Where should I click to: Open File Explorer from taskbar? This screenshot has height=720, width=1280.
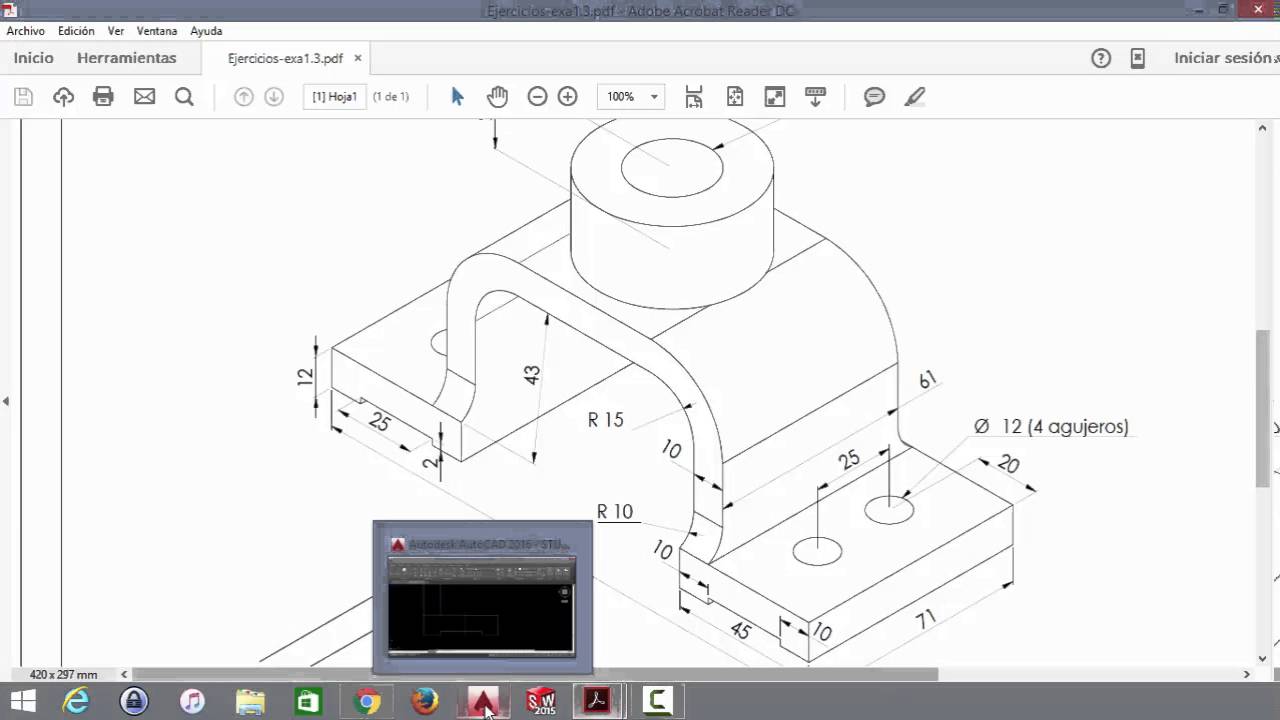pos(250,701)
